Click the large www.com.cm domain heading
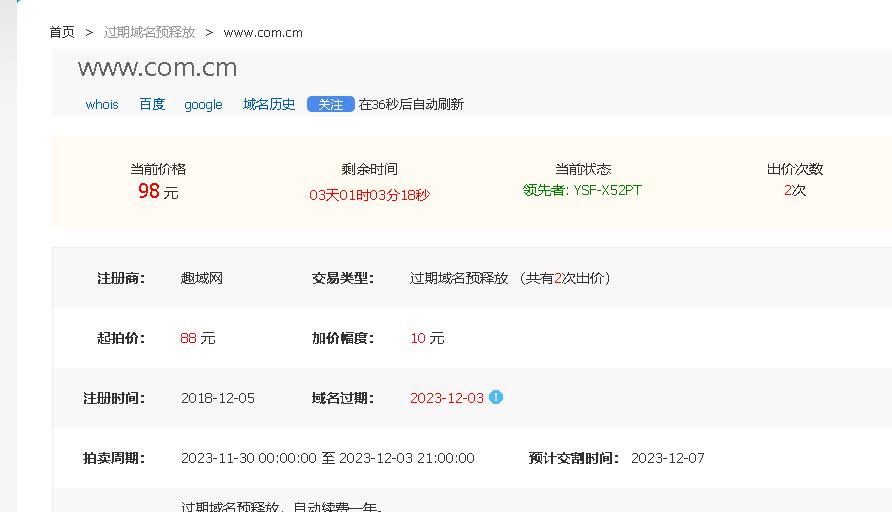892x512 pixels. [157, 68]
